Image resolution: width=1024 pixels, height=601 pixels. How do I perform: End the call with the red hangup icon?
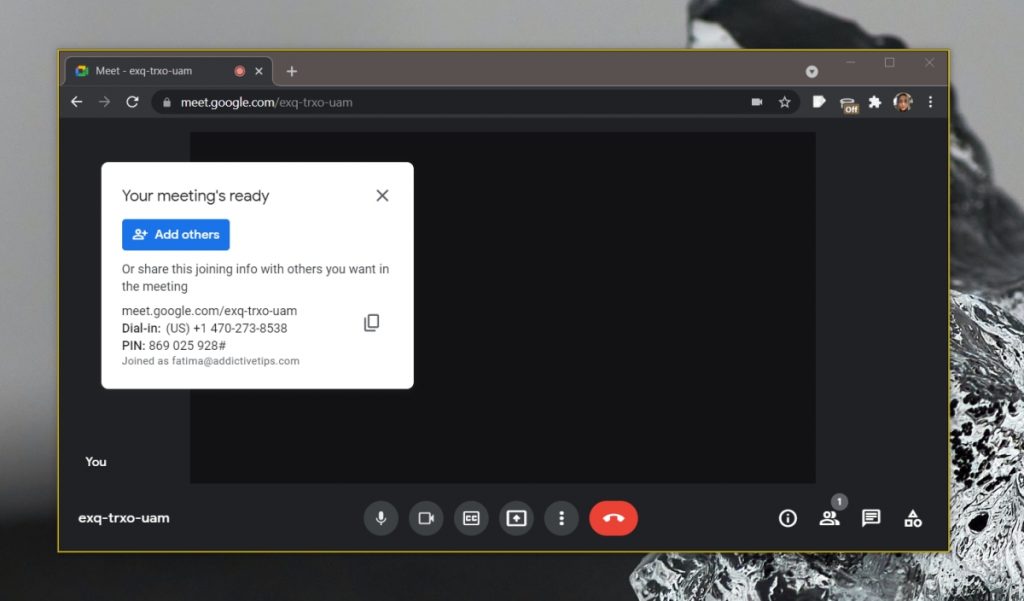(x=613, y=518)
